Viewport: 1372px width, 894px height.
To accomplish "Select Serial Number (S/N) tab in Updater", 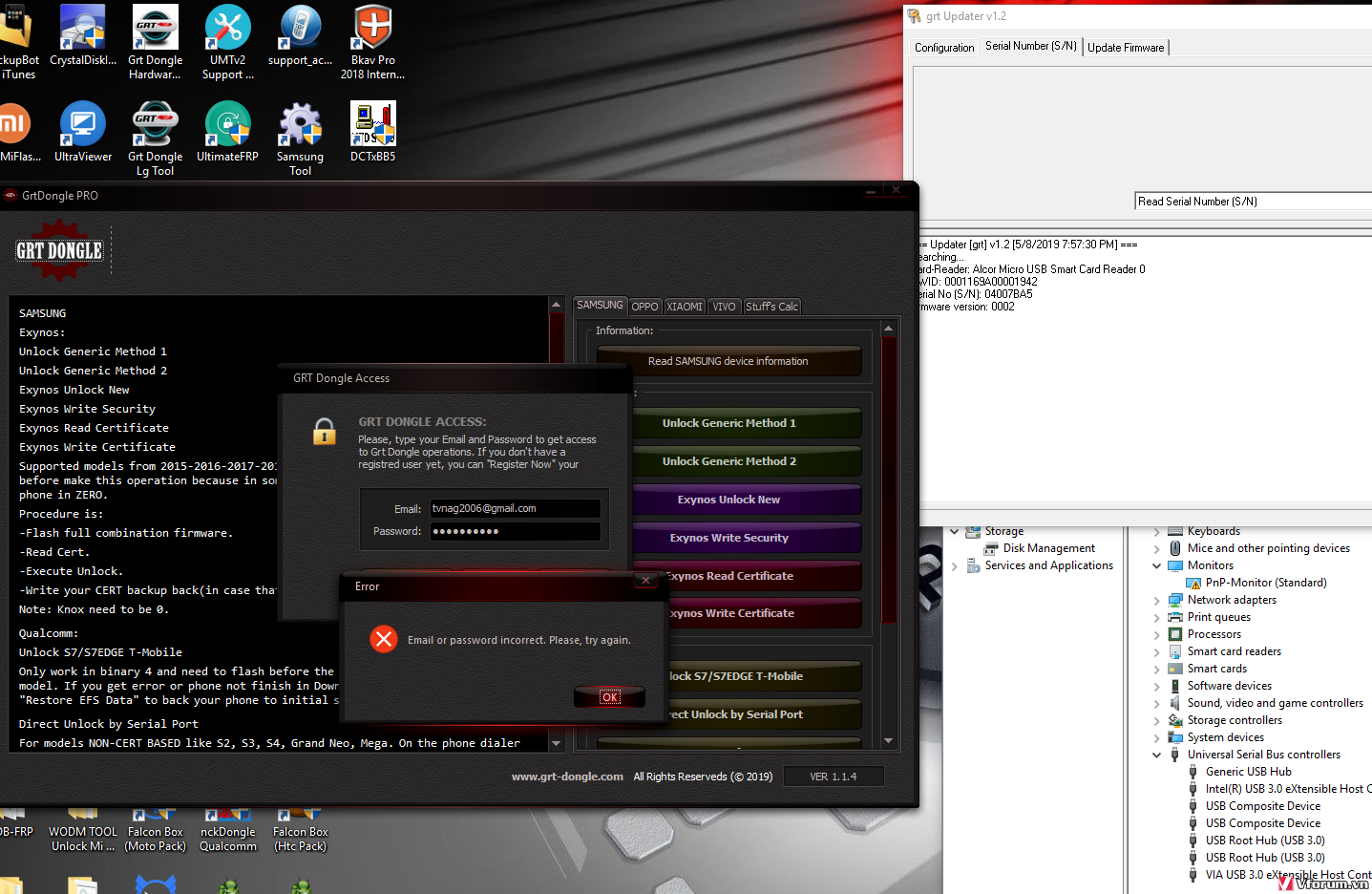I will tap(1031, 46).
